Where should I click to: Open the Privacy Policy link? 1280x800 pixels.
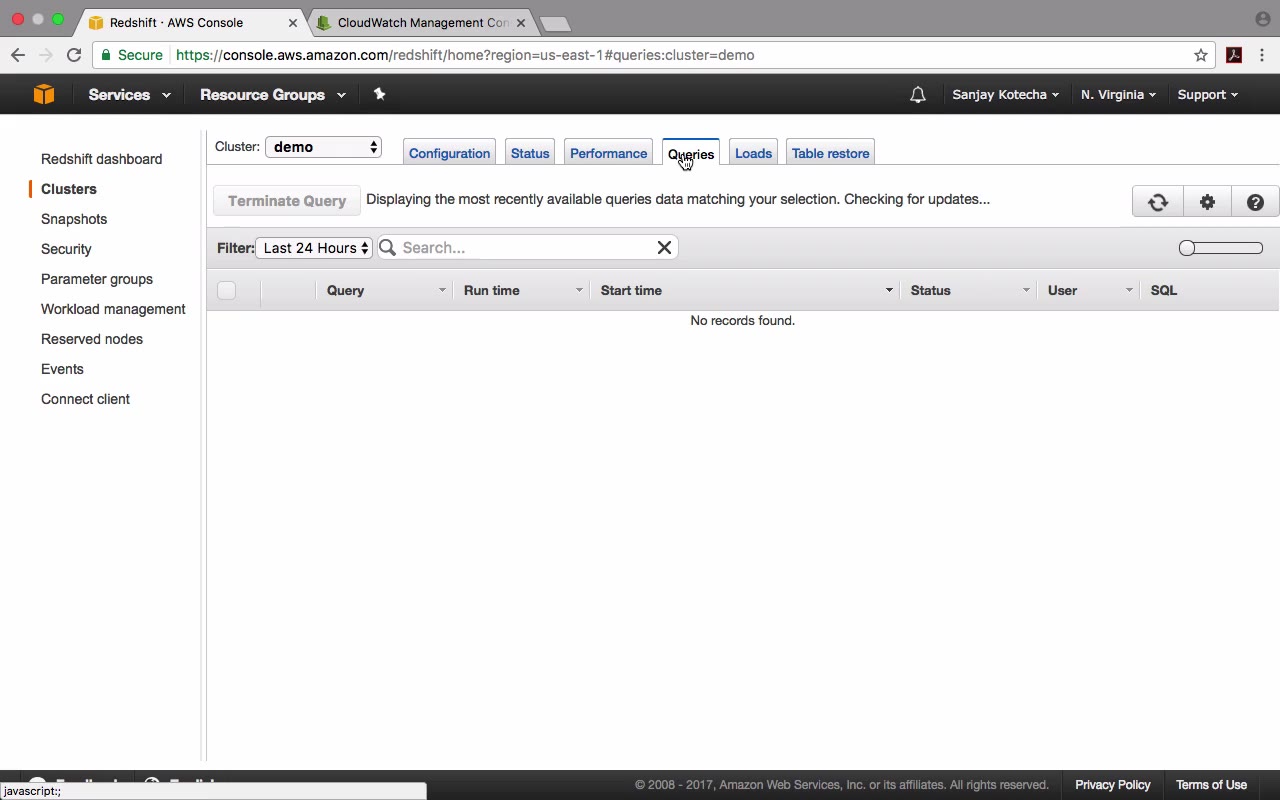[x=1113, y=785]
